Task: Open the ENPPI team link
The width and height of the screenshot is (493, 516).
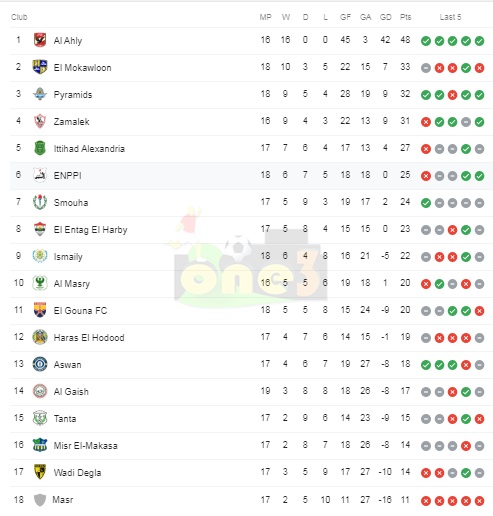Action: [68, 175]
